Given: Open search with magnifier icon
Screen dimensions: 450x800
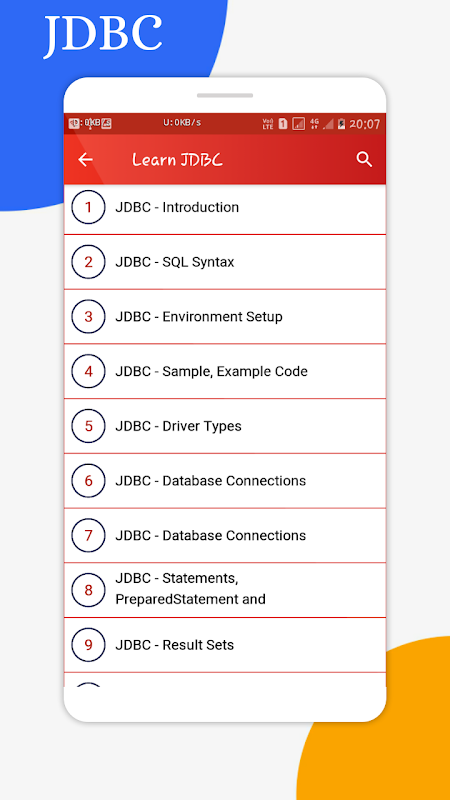Looking at the screenshot, I should 364,159.
